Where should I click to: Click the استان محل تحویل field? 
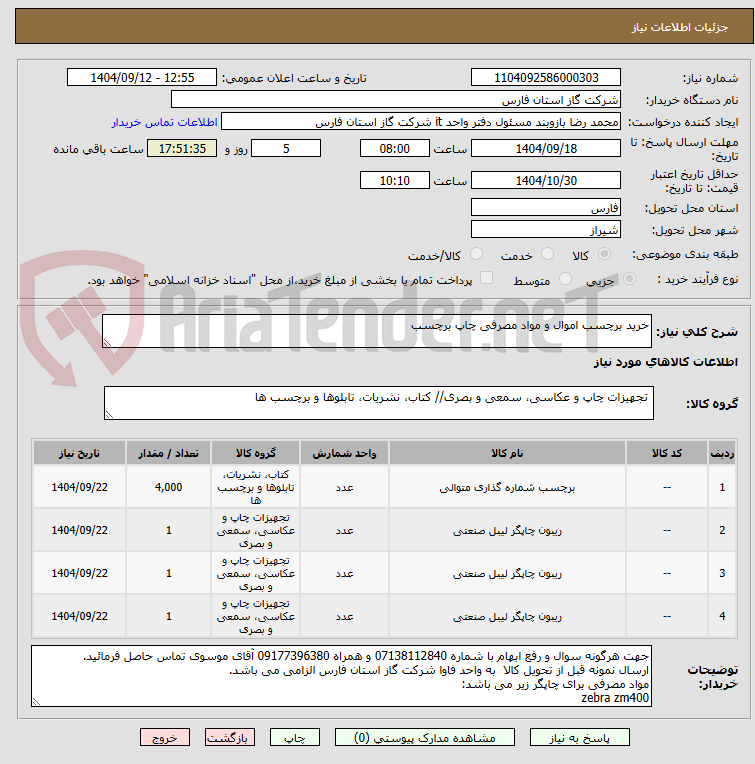(546, 208)
